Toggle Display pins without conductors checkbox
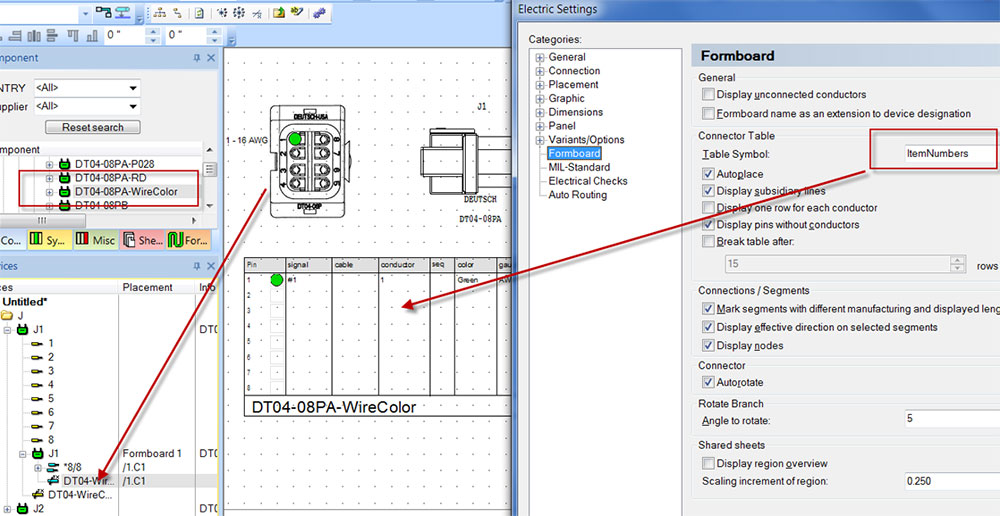This screenshot has height=516, width=1000. pos(709,225)
